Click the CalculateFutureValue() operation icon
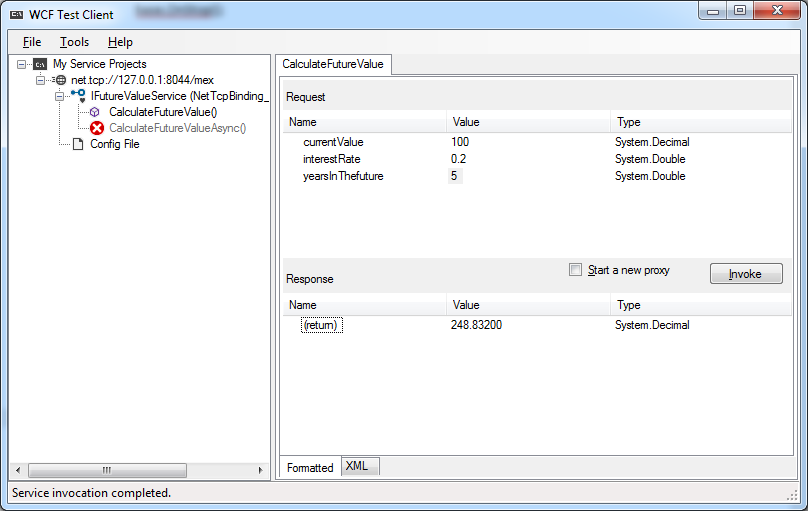The width and height of the screenshot is (808, 511). [96, 112]
